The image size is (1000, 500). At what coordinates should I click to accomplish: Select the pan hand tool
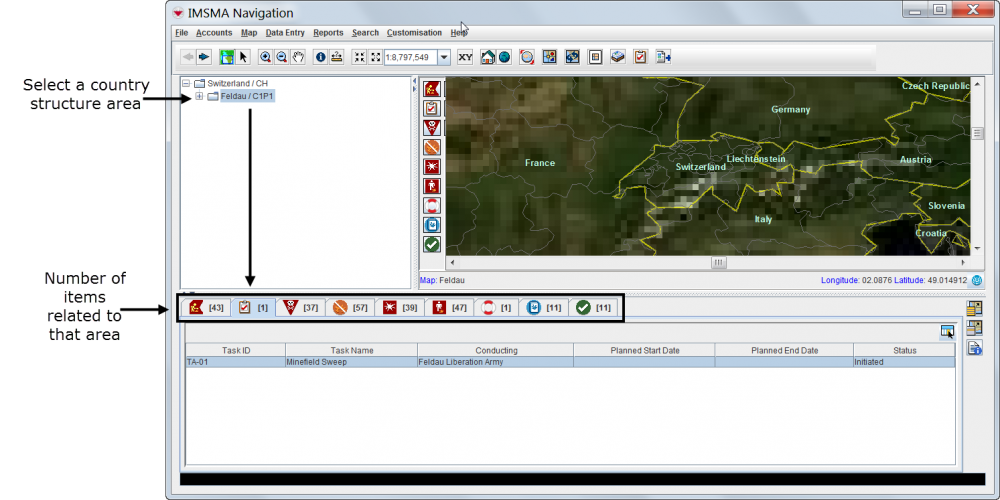(x=298, y=57)
